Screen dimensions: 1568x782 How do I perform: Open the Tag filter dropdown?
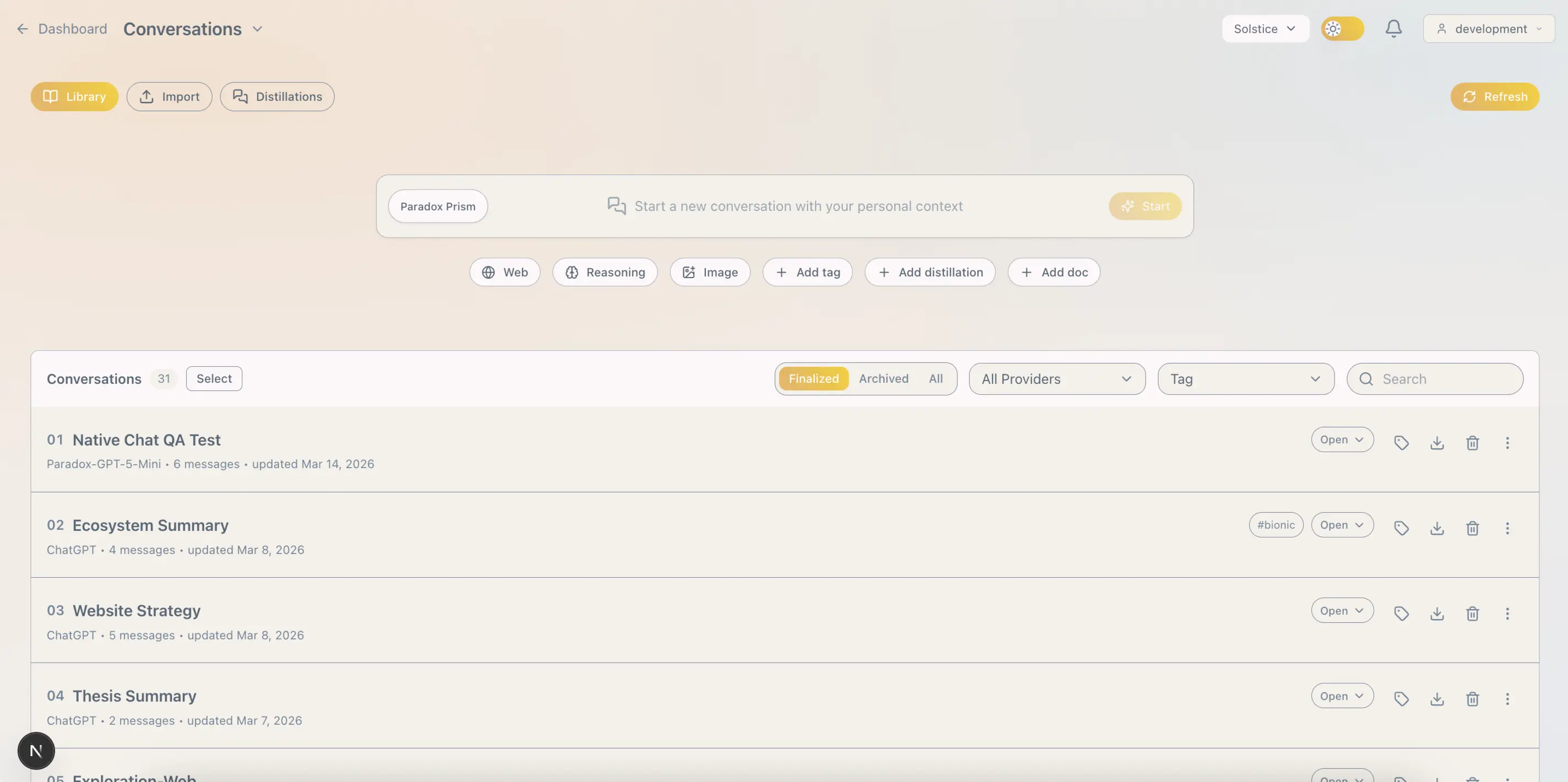click(x=1245, y=378)
